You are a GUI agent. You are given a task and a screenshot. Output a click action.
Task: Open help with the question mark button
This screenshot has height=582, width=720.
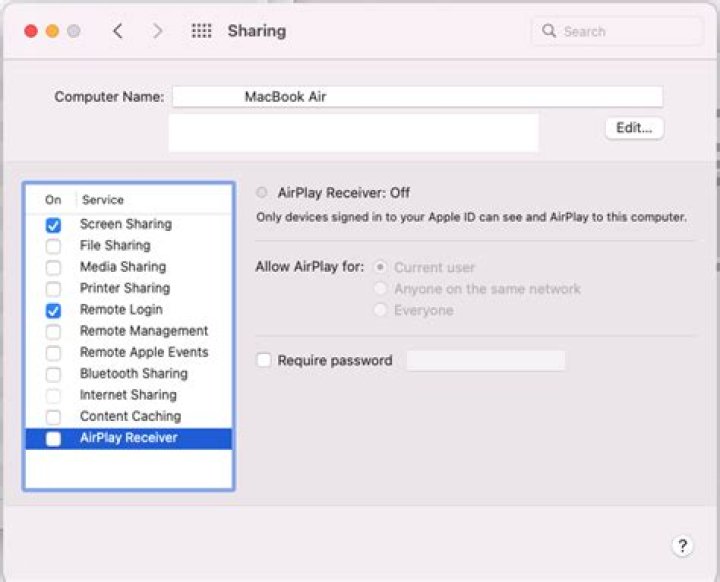tap(682, 546)
